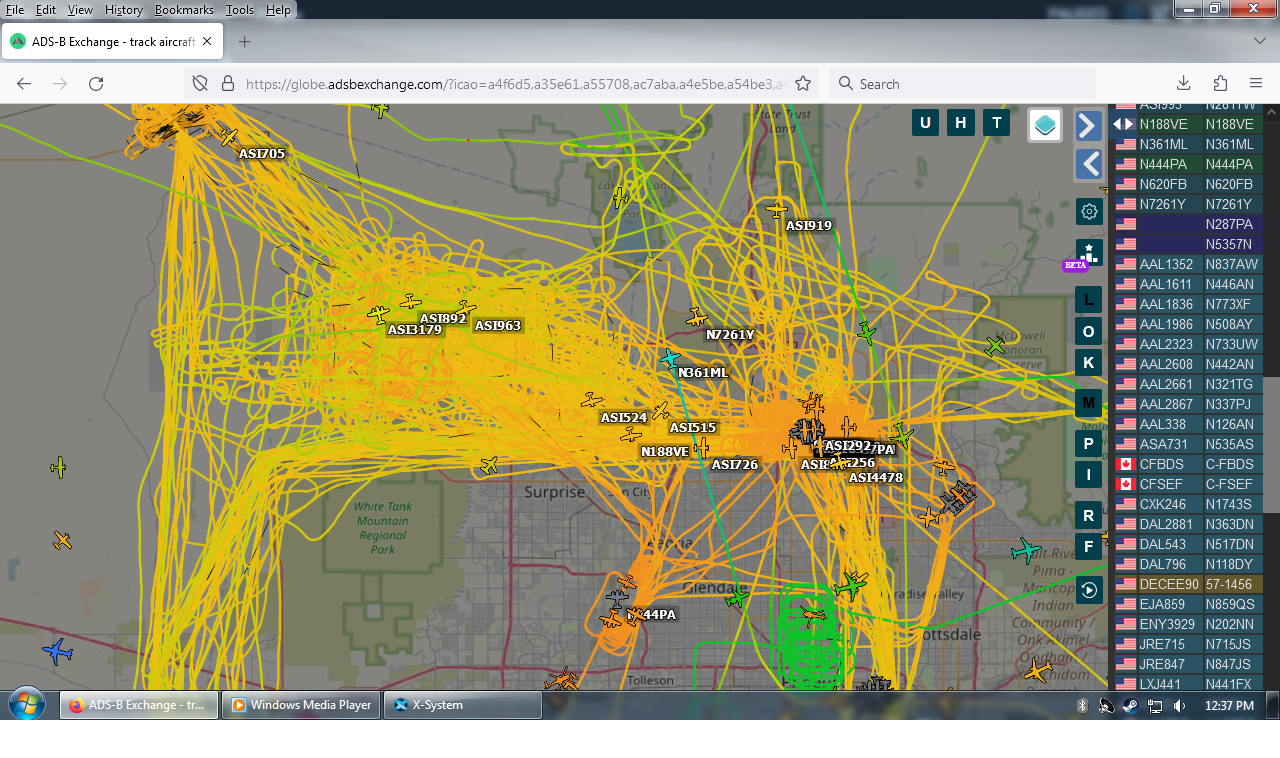Screen dimensions: 1280x758
Task: Toggle the H map button
Action: pos(961,123)
